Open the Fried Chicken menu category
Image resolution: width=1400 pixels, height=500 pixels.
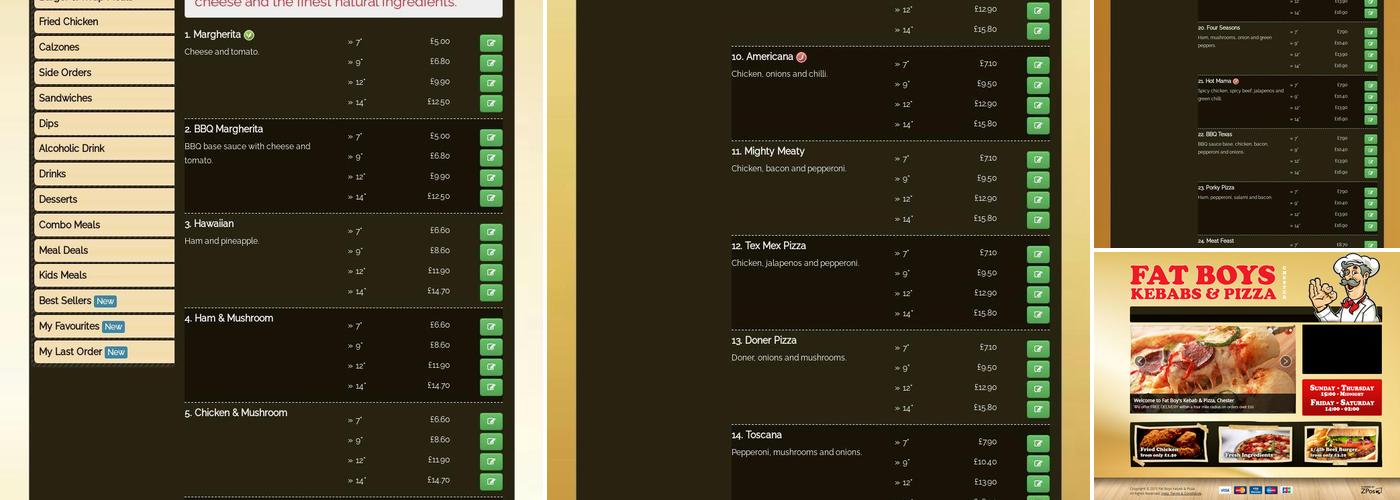(x=104, y=21)
